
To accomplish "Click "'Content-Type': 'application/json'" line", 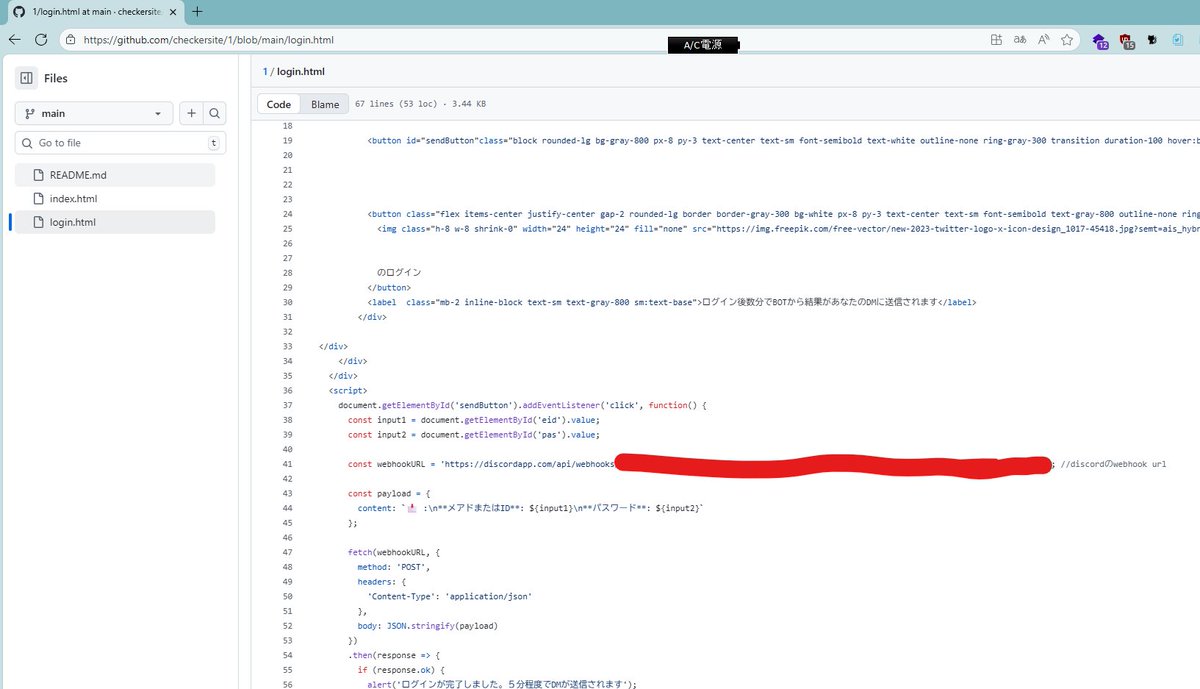I will click(449, 597).
